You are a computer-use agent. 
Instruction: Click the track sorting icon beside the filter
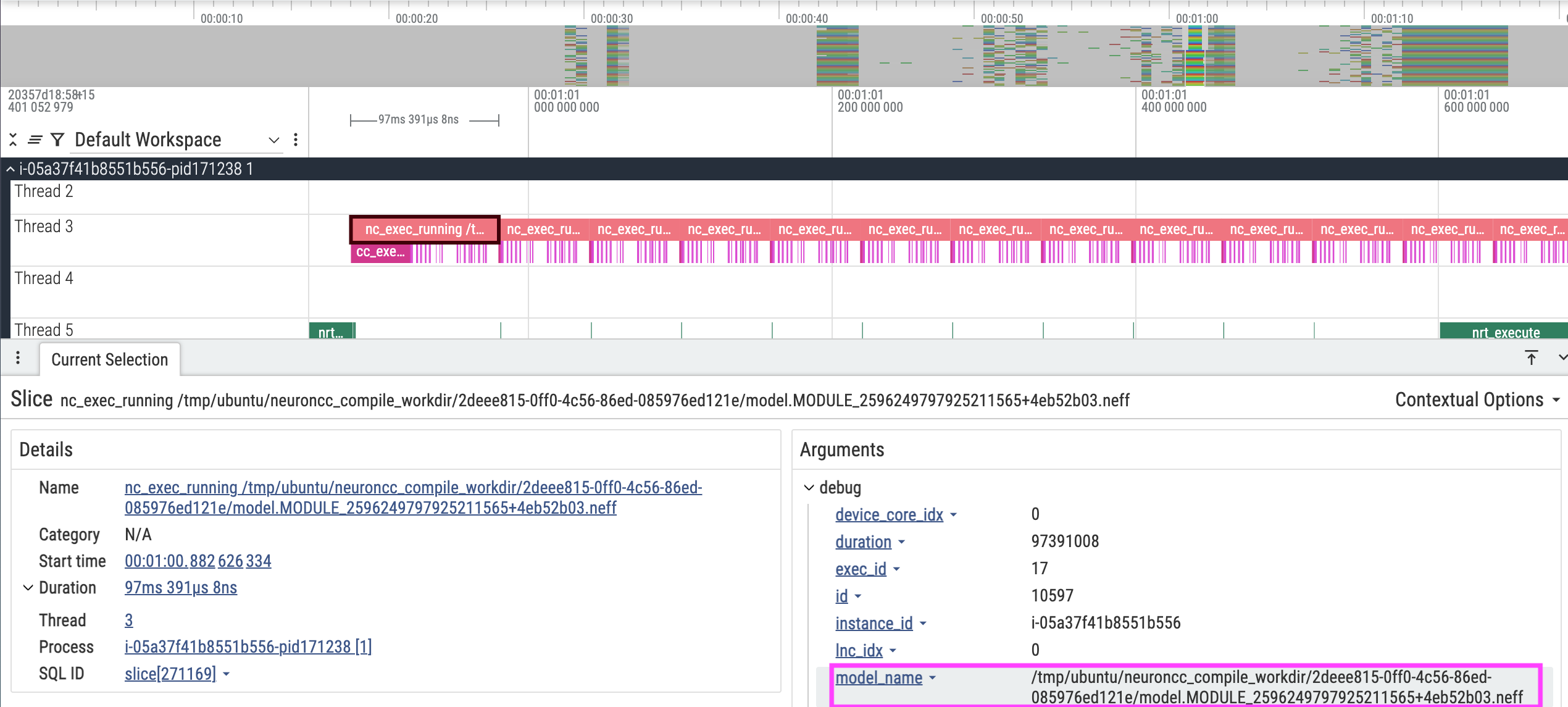point(35,140)
